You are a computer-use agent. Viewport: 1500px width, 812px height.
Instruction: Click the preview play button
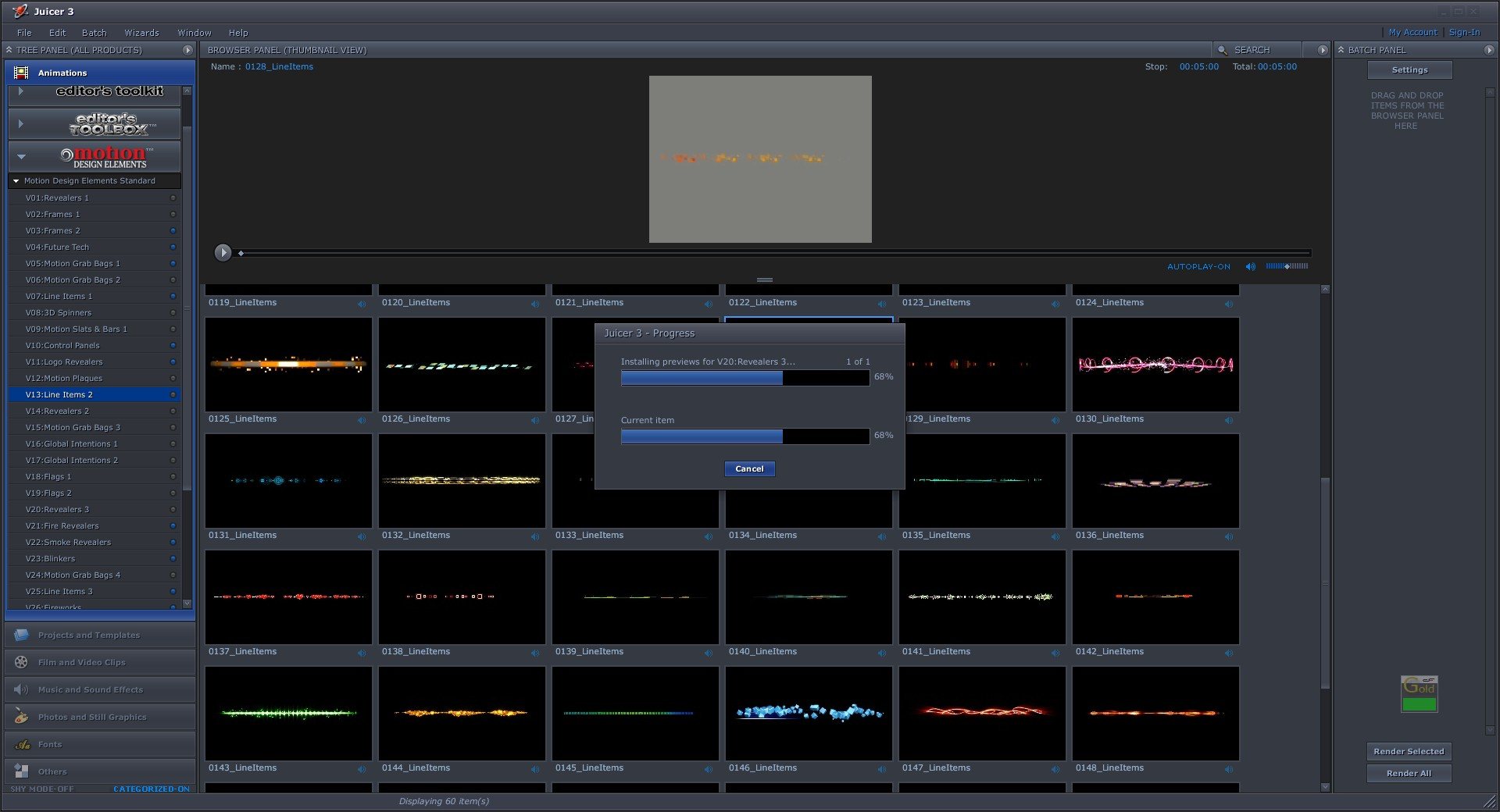pos(223,252)
